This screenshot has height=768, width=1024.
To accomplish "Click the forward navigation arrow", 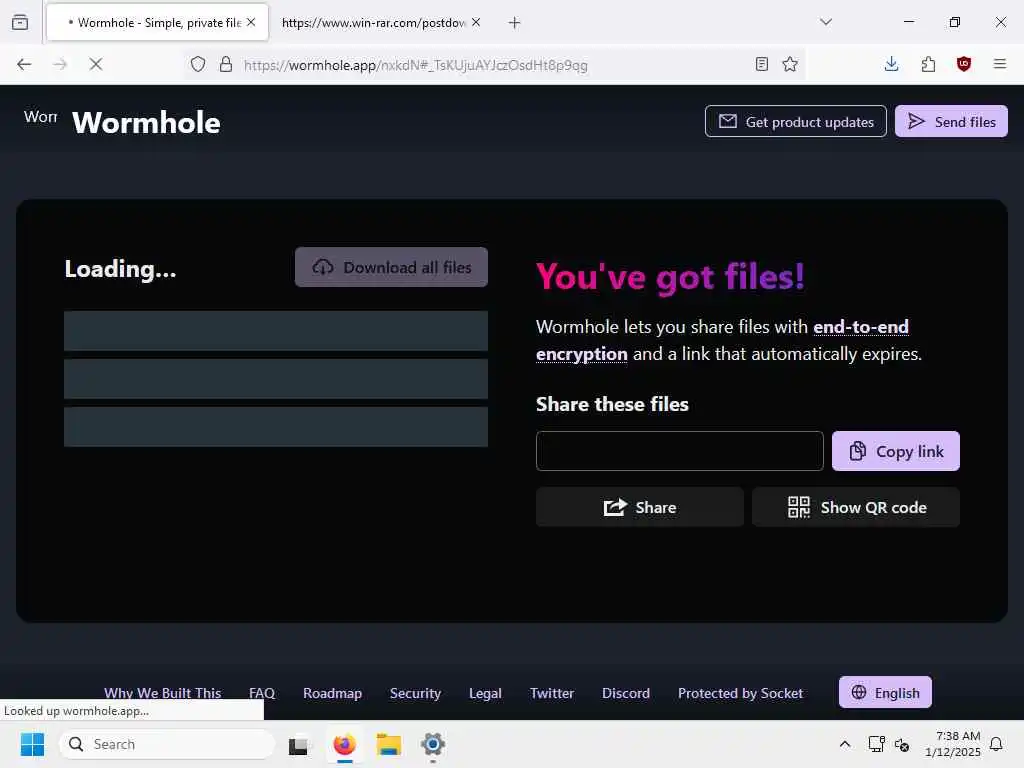I will point(60,64).
